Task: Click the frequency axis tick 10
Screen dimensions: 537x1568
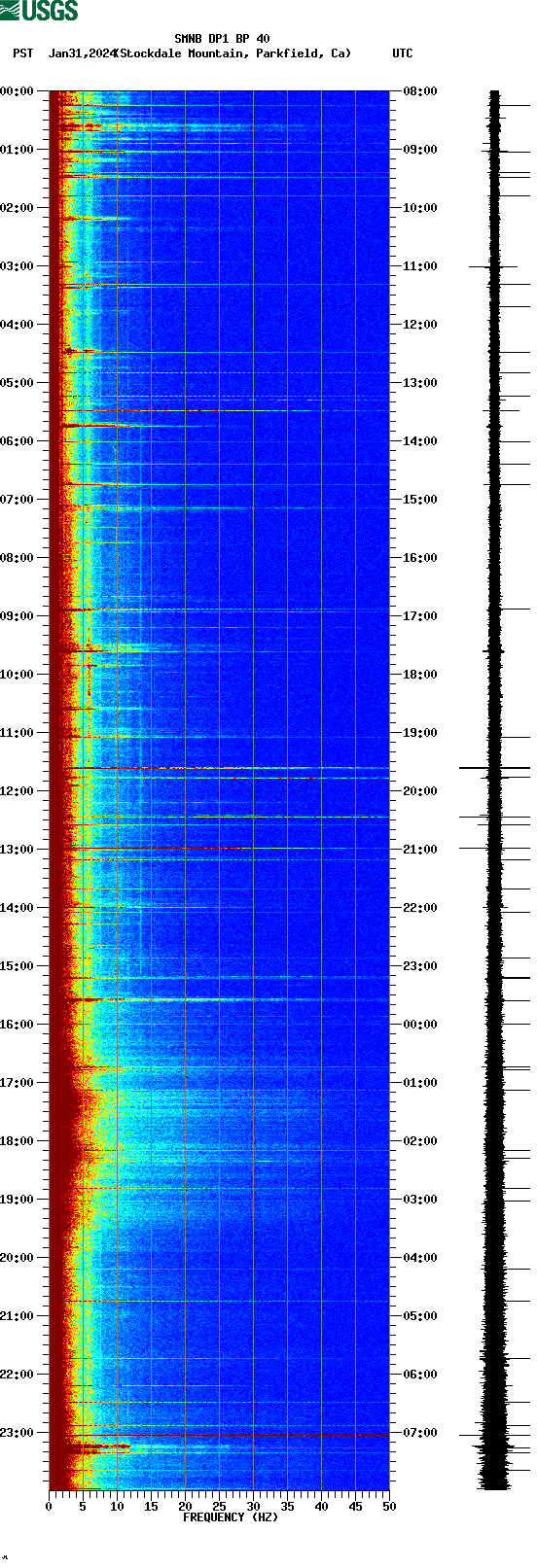Action: [117, 1507]
